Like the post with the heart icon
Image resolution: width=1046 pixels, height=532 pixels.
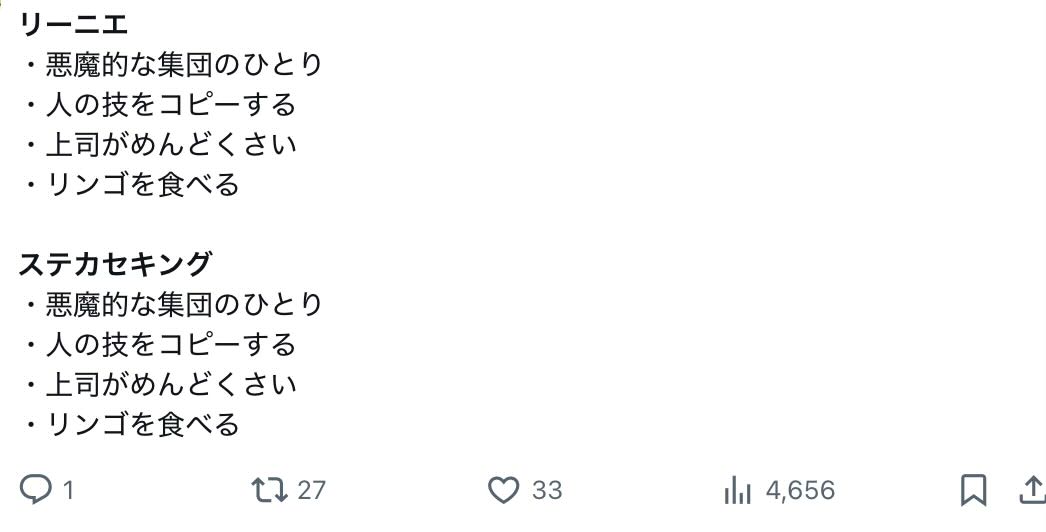click(504, 490)
